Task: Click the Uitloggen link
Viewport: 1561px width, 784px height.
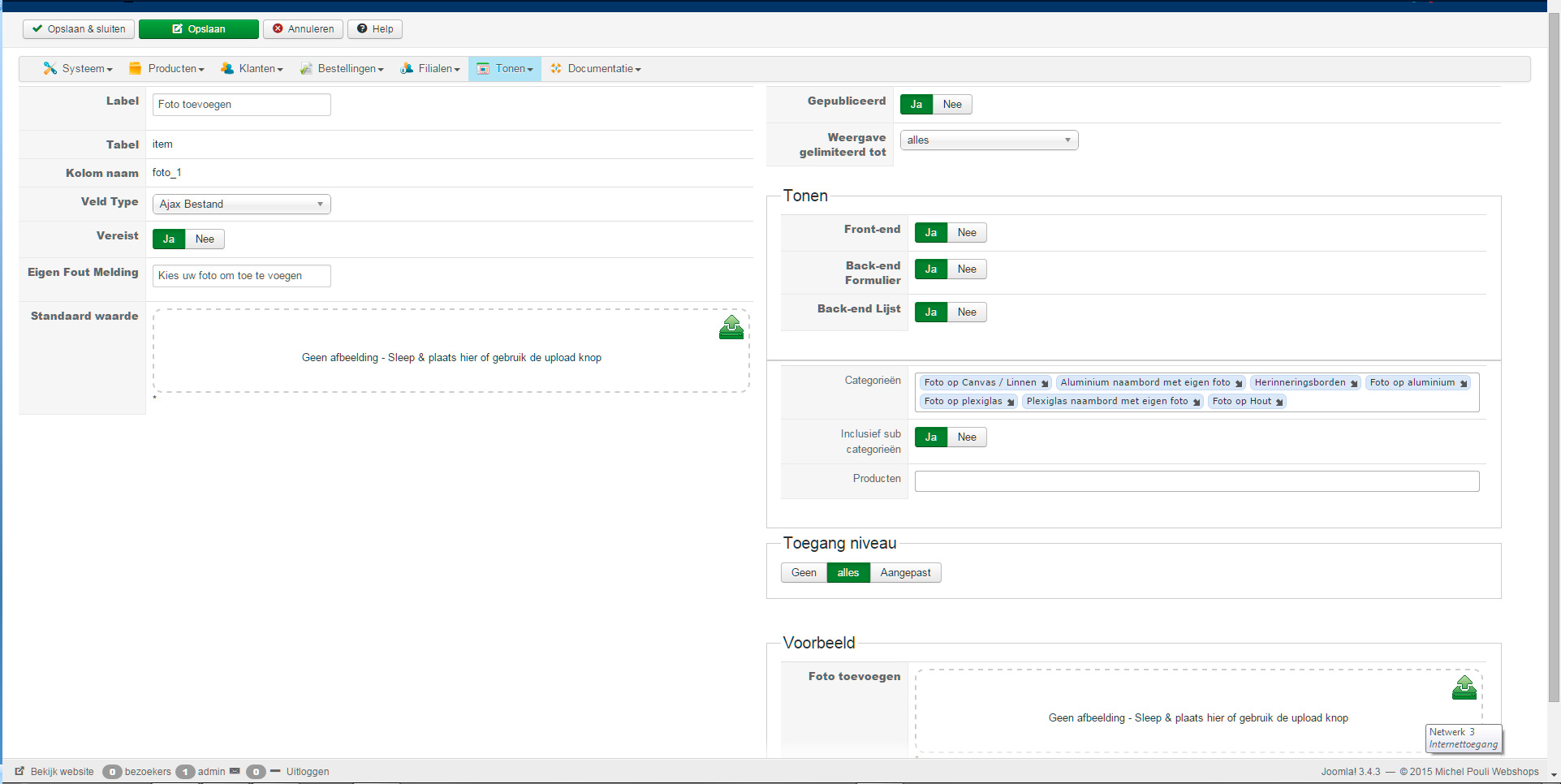Action: pyautogui.click(x=308, y=771)
